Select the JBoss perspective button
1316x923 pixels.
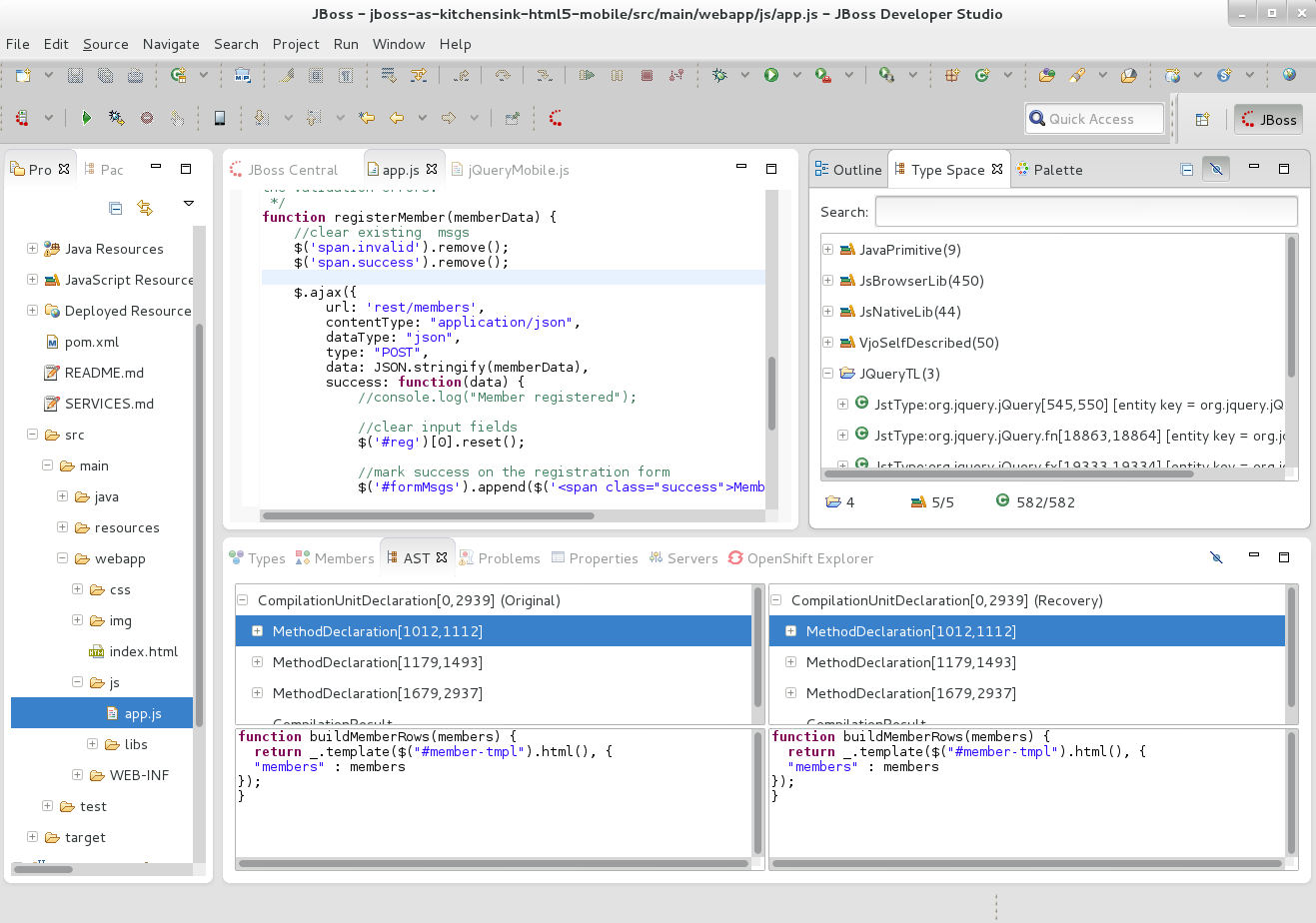1268,119
